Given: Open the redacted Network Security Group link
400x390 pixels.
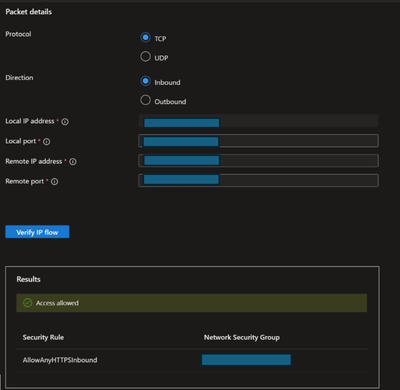Looking at the screenshot, I should click(x=246, y=360).
